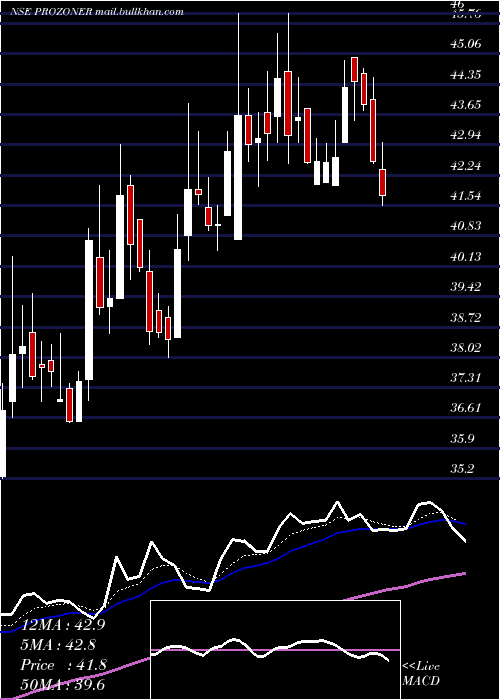Select the 41.54 price axis label

pos(466,196)
